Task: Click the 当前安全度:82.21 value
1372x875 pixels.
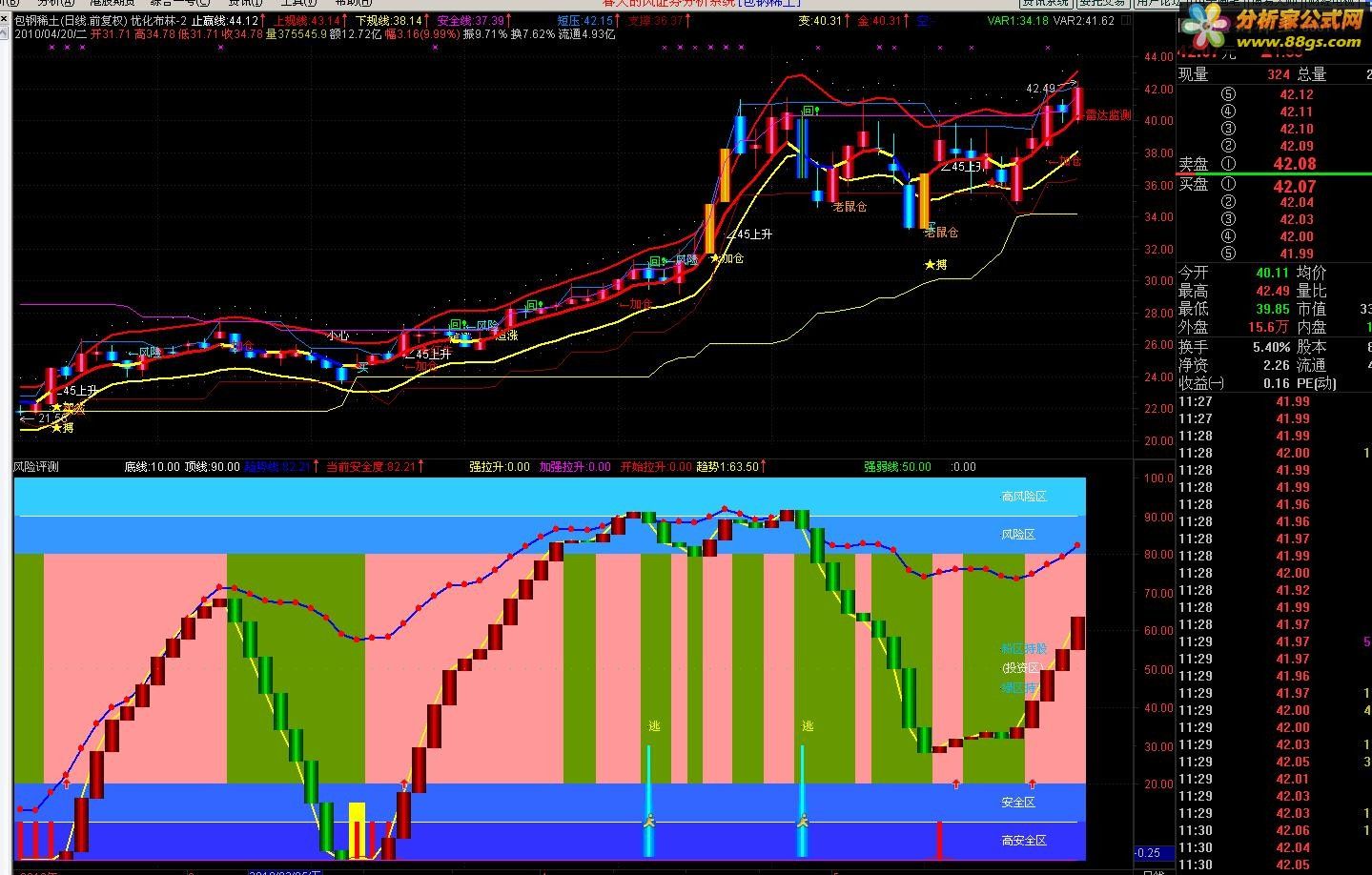Action: 372,467
